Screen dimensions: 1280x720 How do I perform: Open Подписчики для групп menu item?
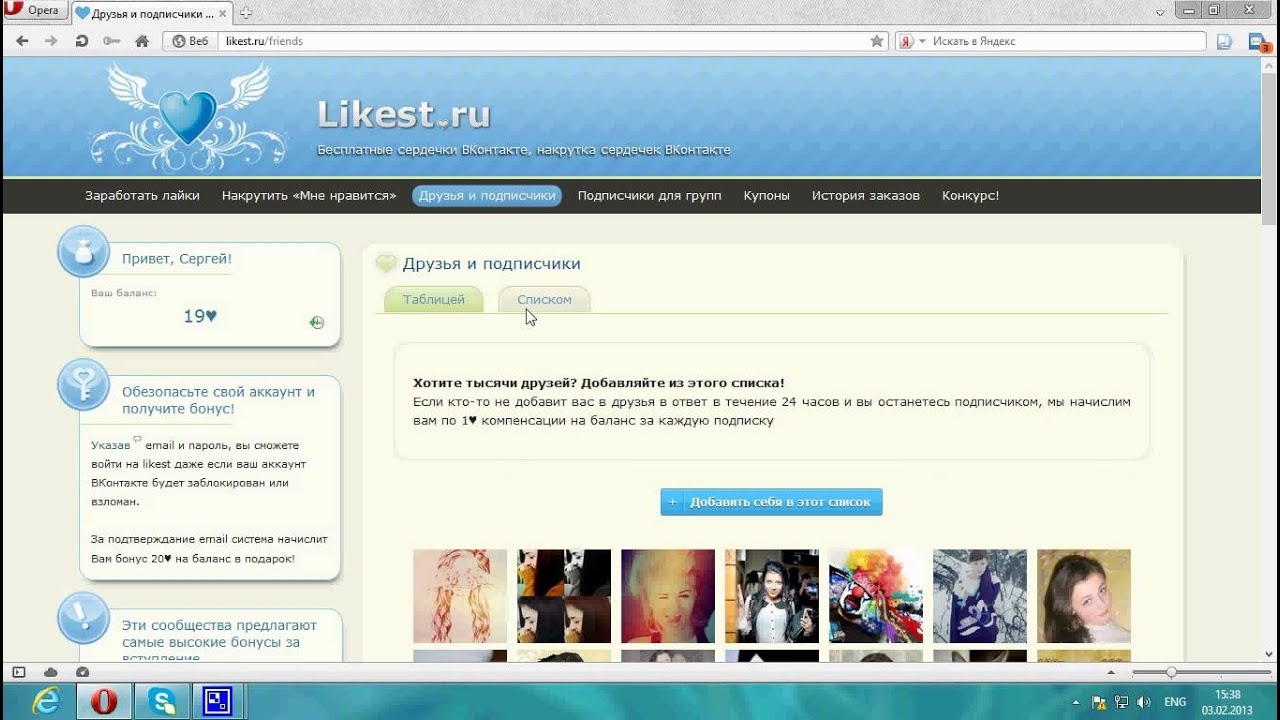649,196
